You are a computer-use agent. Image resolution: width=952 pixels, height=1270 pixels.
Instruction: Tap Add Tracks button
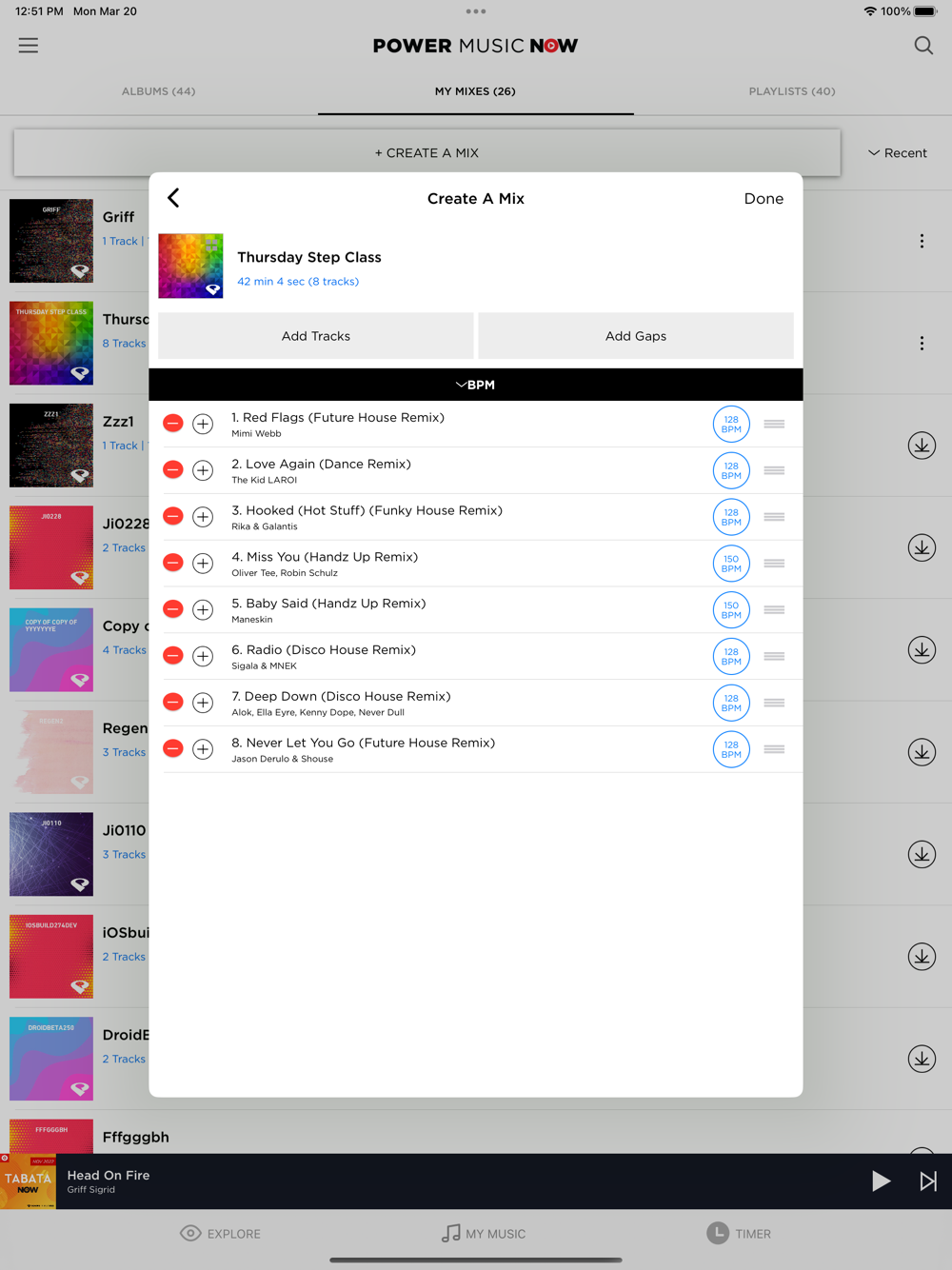click(x=316, y=336)
